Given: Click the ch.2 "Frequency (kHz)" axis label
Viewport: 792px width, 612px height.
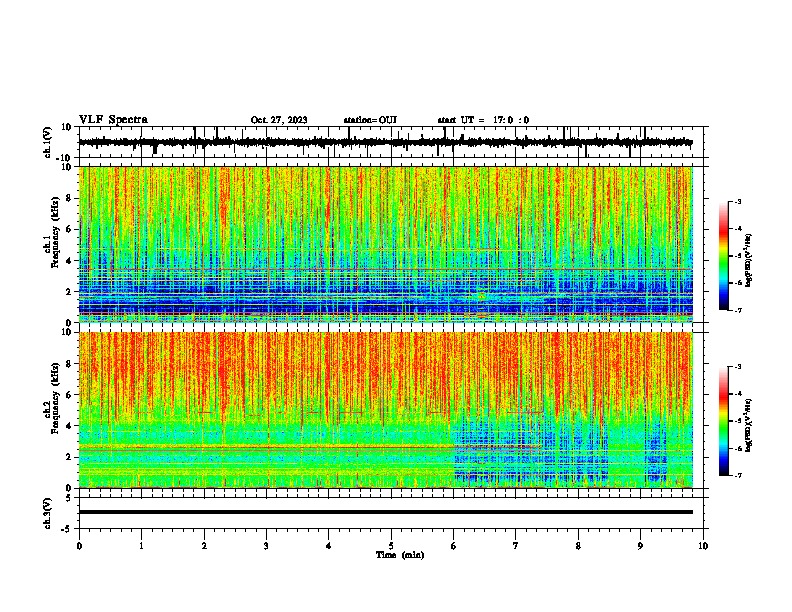Looking at the screenshot, I should (x=55, y=398).
